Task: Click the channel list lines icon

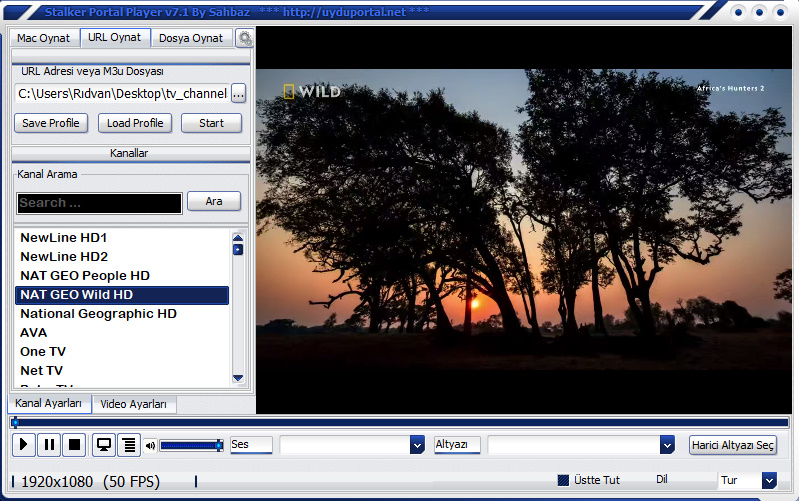Action: point(128,445)
